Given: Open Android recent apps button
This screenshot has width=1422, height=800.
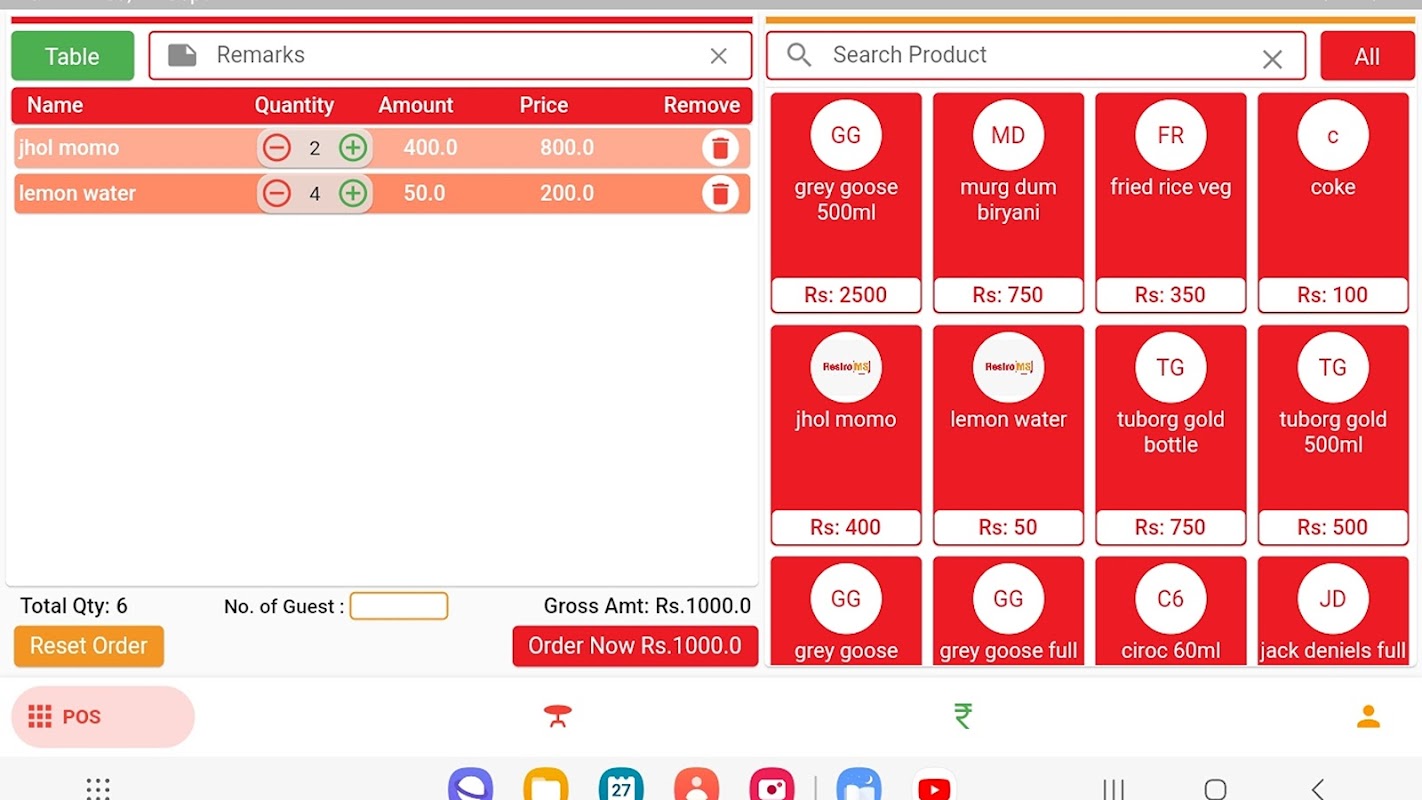Looking at the screenshot, I should 1113,789.
